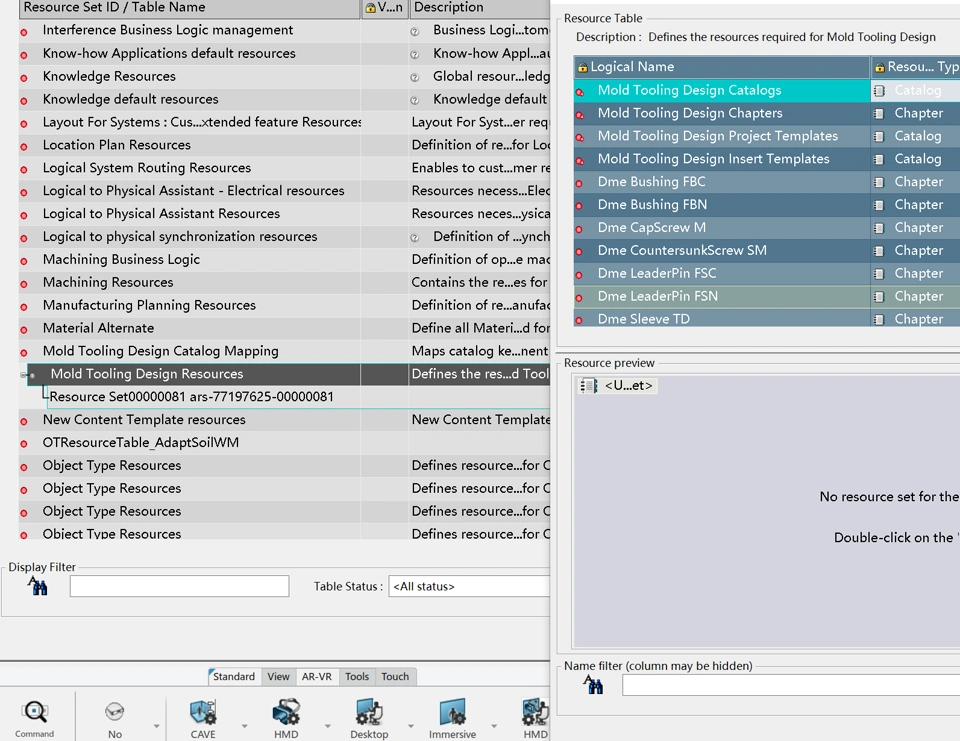The image size is (960, 741).
Task: Click the No stereo glasses icon
Action: (115, 712)
